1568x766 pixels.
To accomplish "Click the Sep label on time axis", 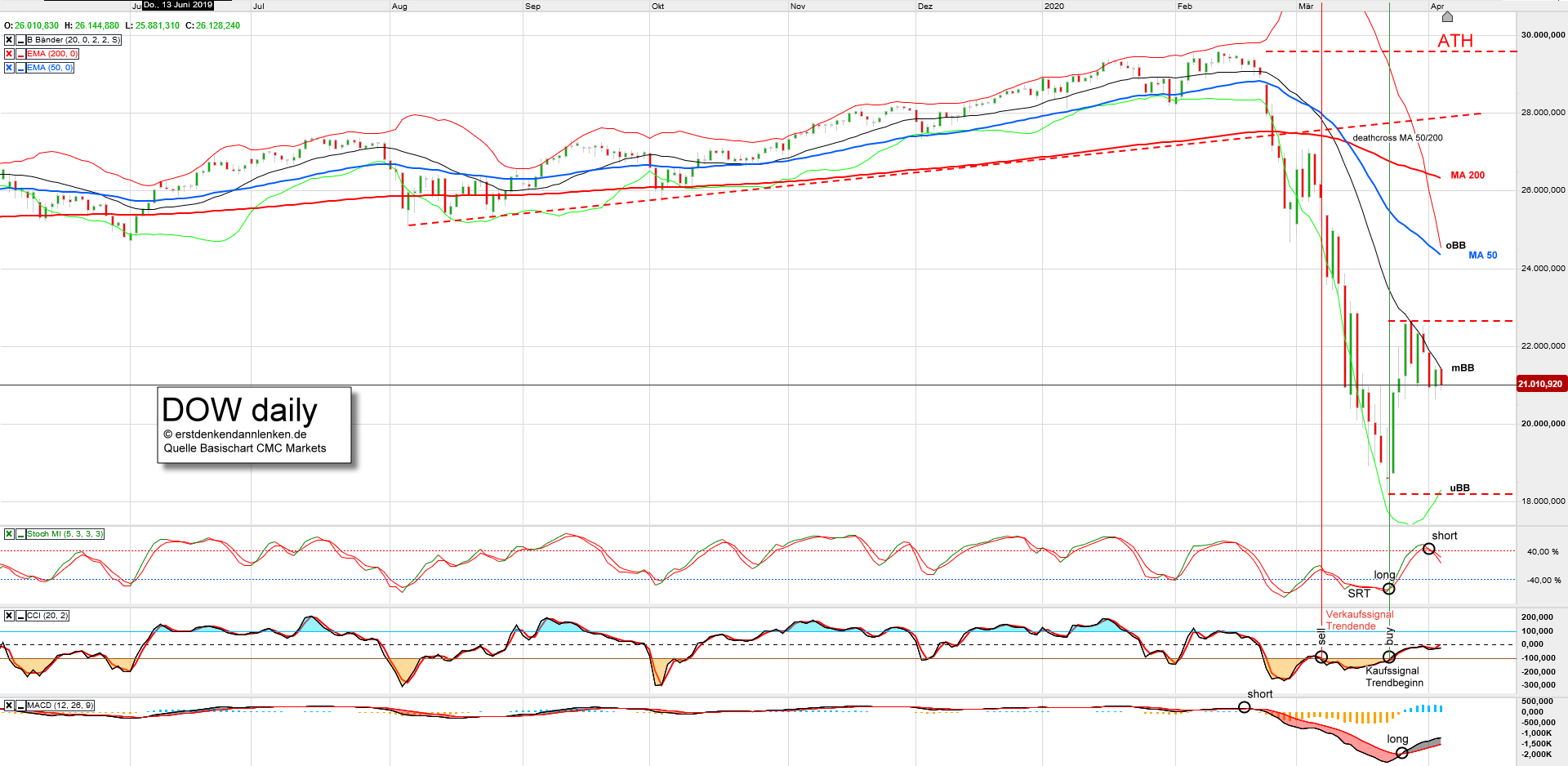I will pos(532,7).
